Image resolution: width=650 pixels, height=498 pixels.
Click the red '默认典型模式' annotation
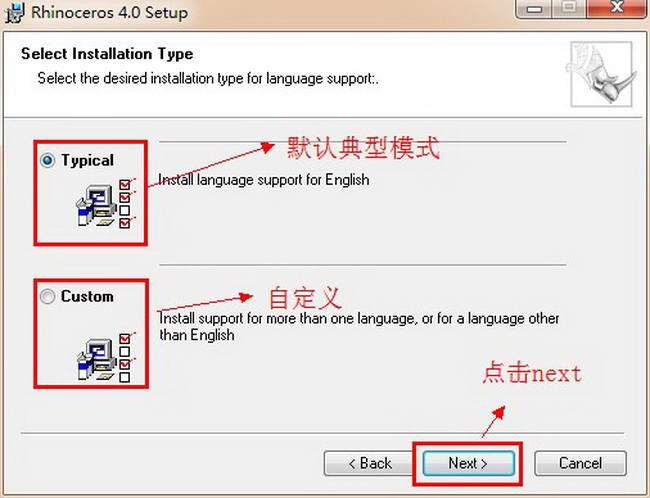363,148
